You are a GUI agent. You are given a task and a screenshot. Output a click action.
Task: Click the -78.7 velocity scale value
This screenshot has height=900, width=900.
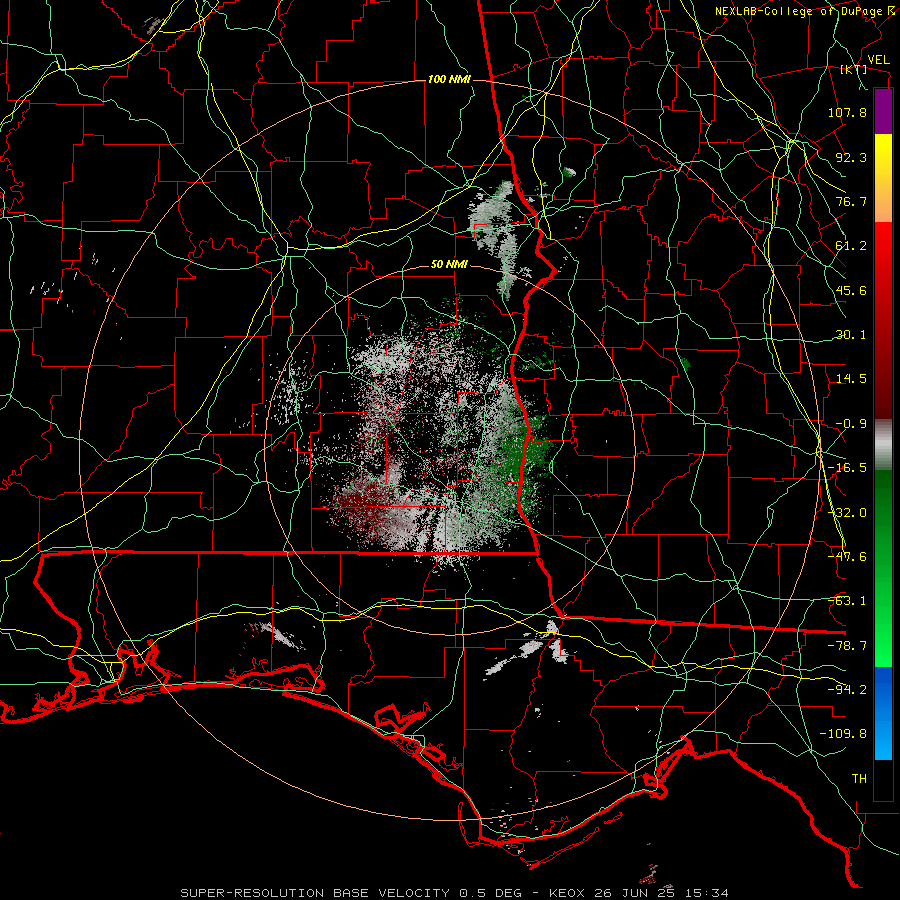[847, 646]
